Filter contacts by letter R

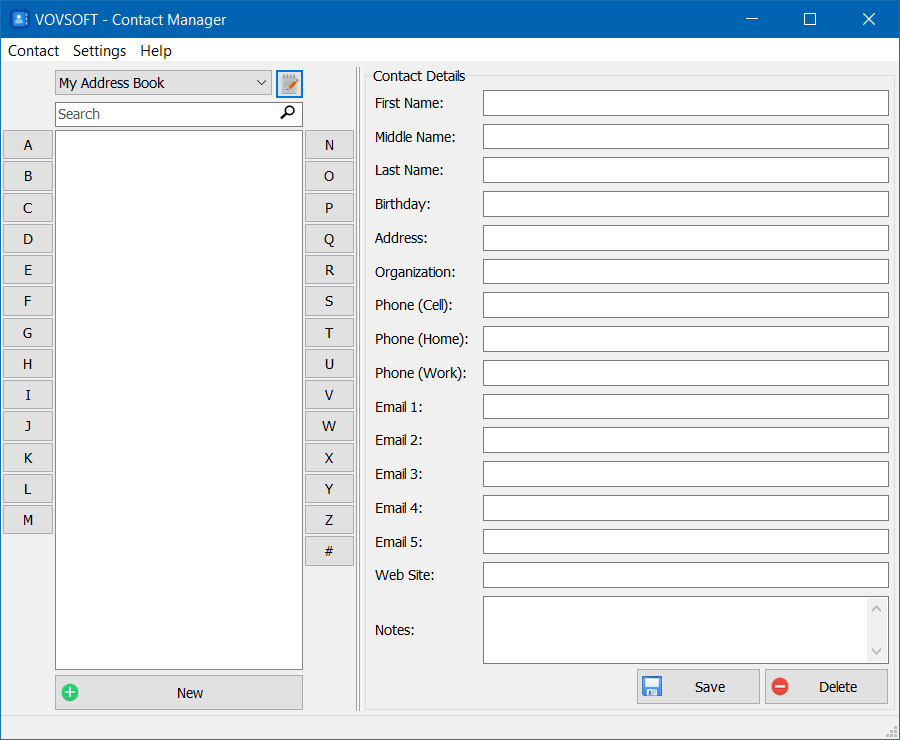tap(329, 270)
